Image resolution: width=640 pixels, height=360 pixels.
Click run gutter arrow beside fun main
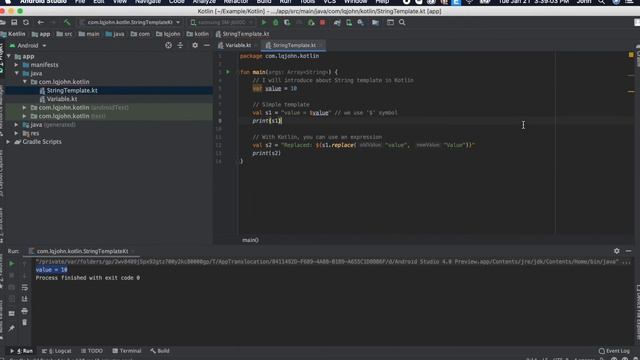point(228,72)
